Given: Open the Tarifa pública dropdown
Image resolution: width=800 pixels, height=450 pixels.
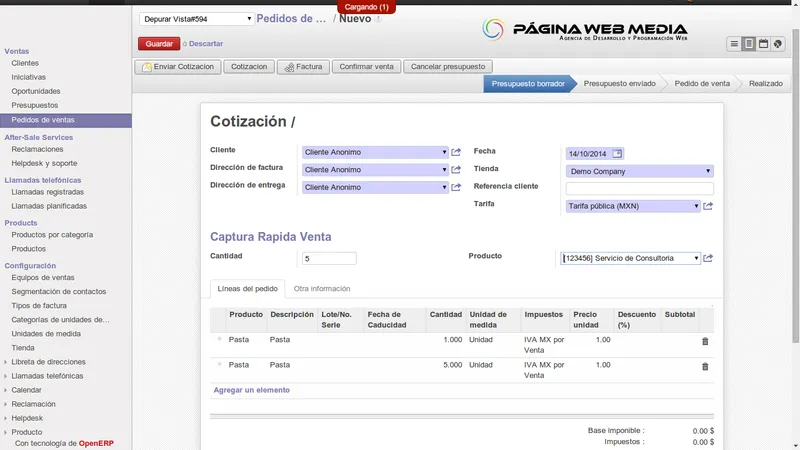Looking at the screenshot, I should coord(633,206).
